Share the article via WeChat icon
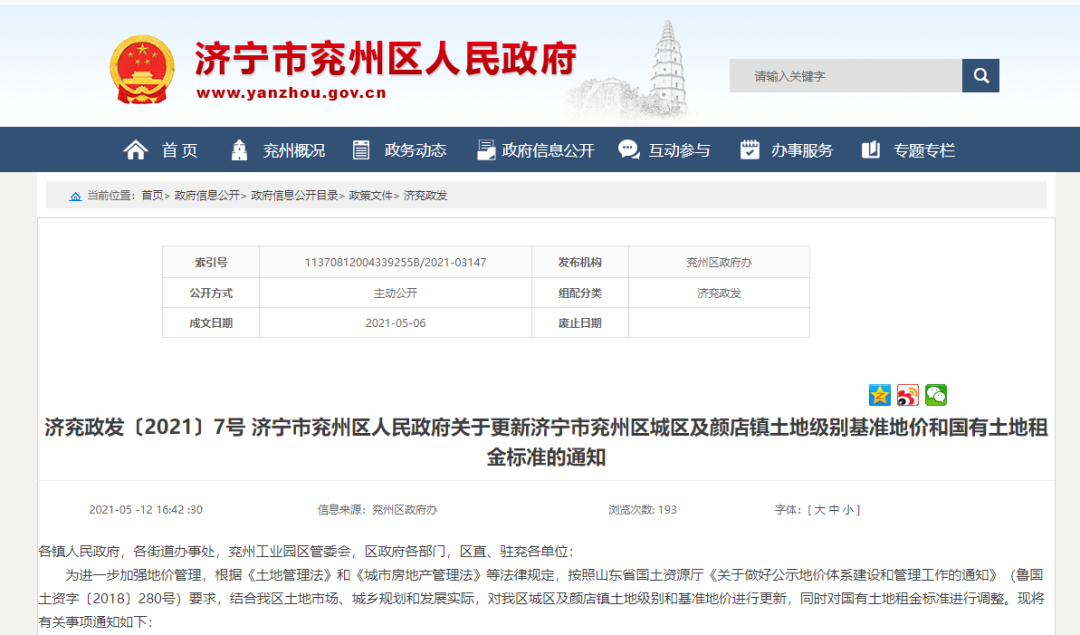This screenshot has height=635, width=1080. [936, 395]
